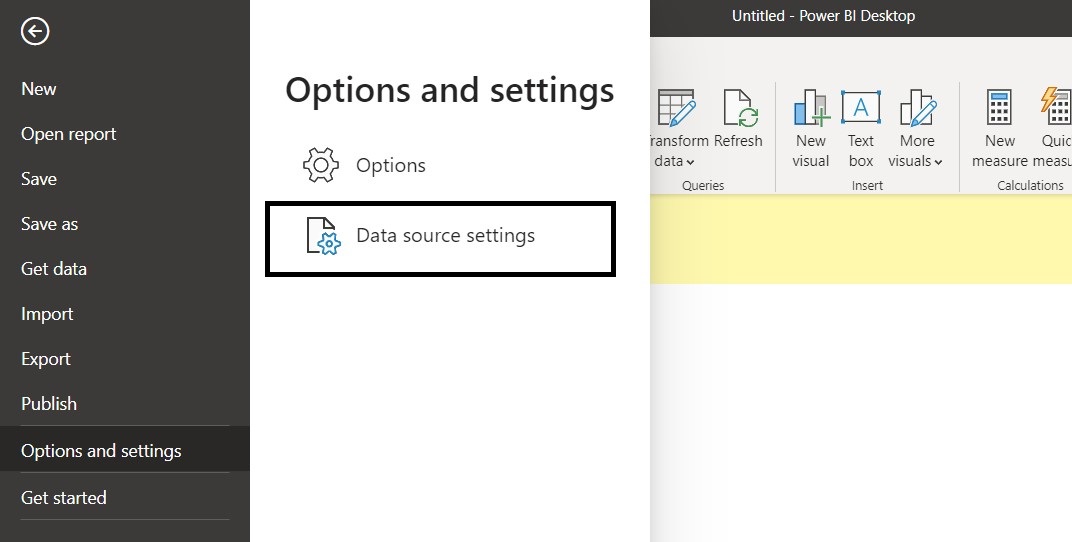1072x542 pixels.
Task: Insert a New visual chart icon
Action: 812,107
